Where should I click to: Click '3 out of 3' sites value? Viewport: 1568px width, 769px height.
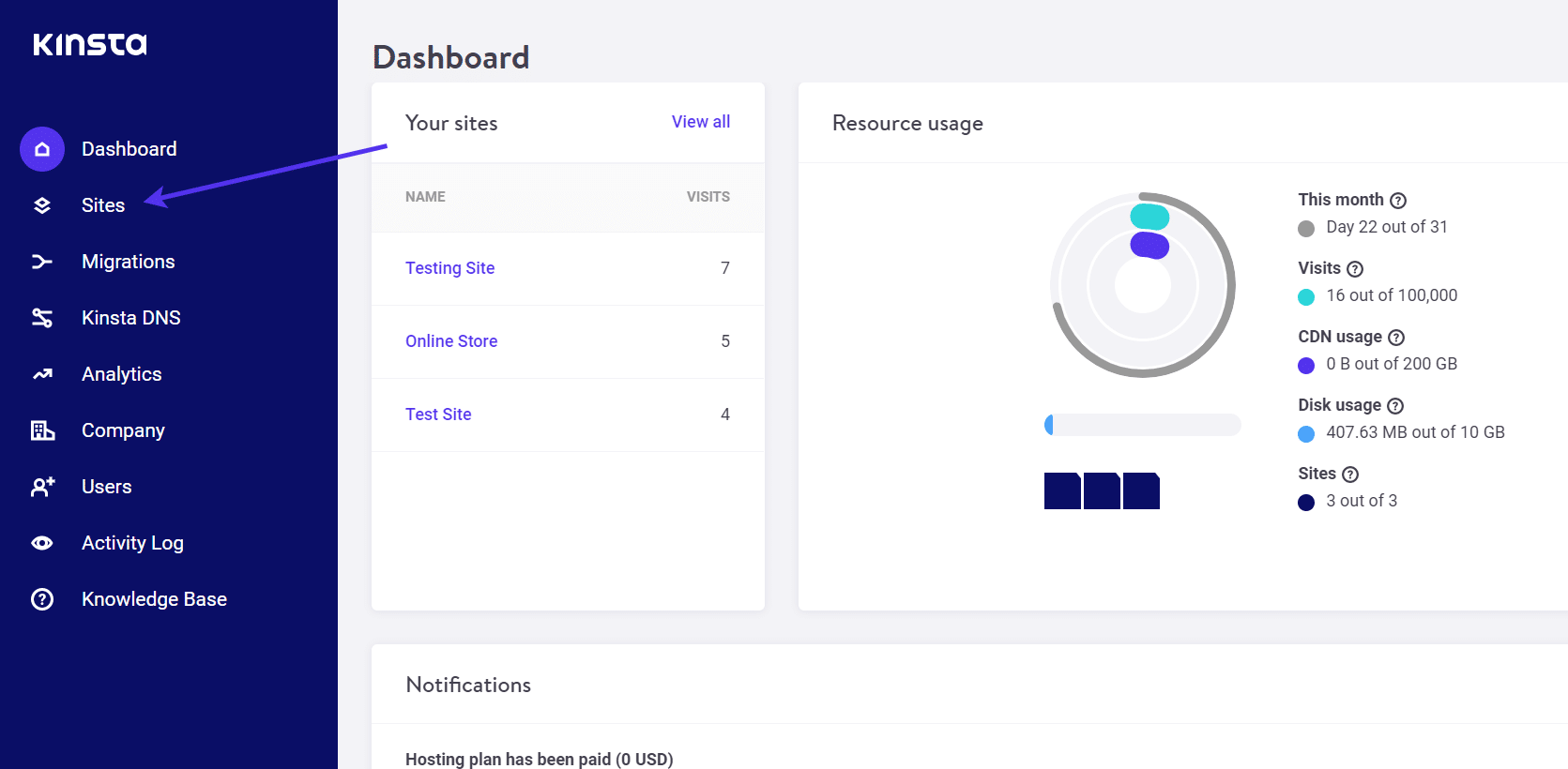1362,501
